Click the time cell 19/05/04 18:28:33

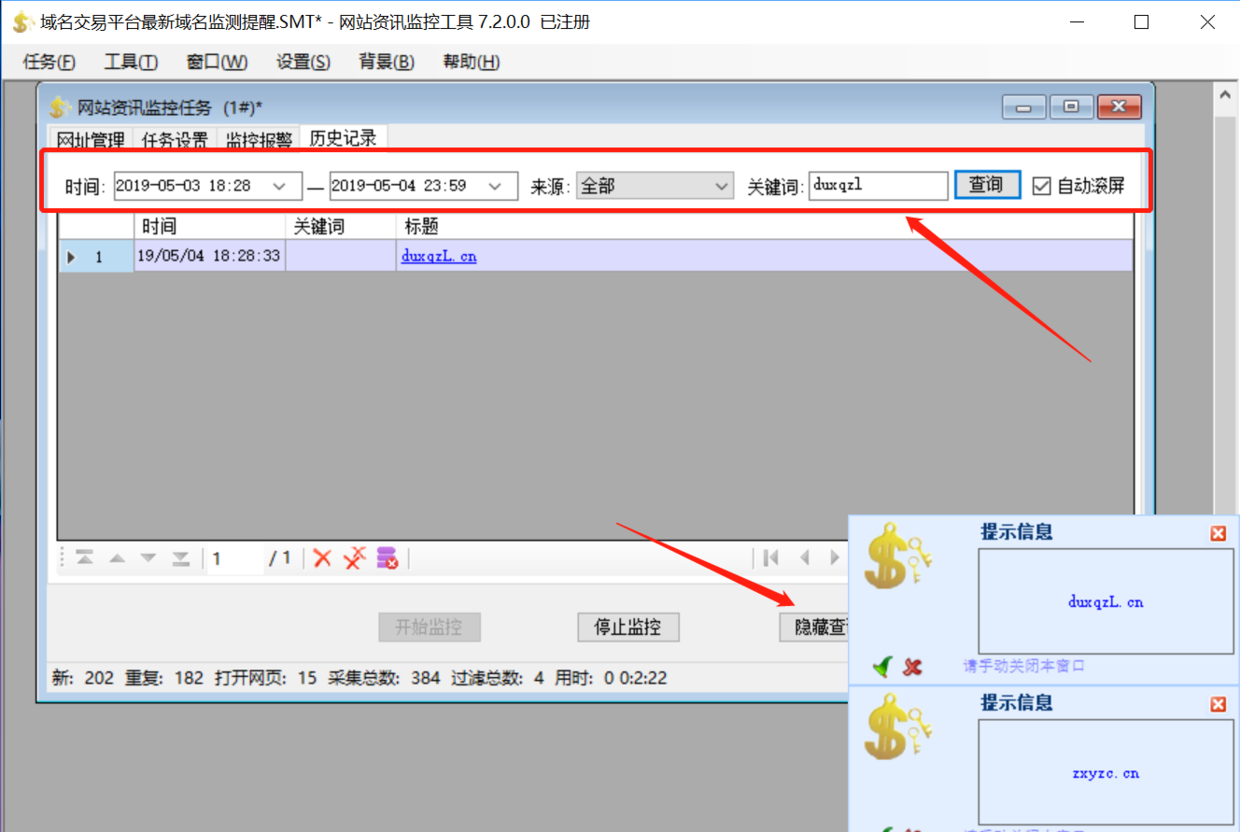pos(209,257)
